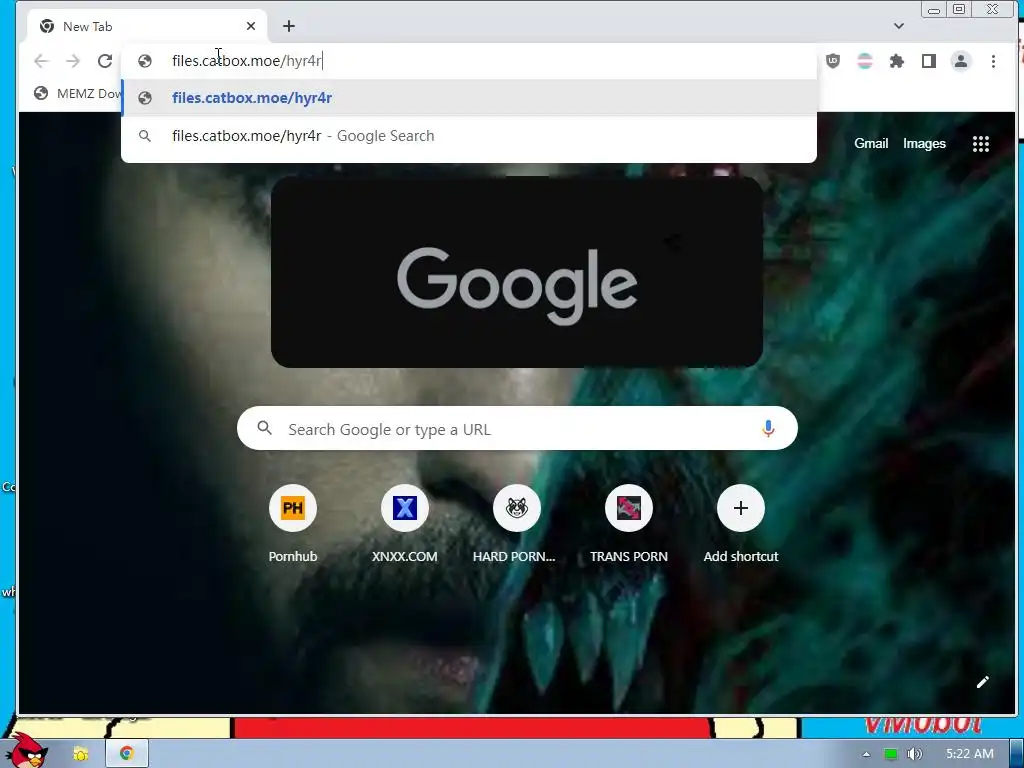Click the 5:22 AM taskbar clock
1024x768 pixels.
970,754
